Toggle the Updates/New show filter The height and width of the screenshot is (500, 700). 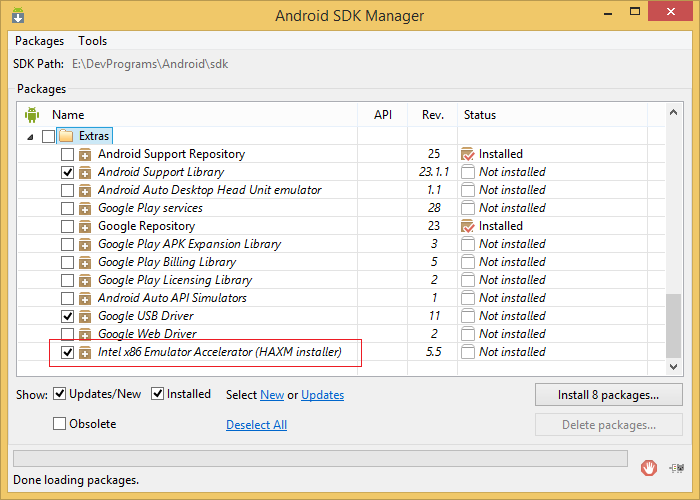59,394
